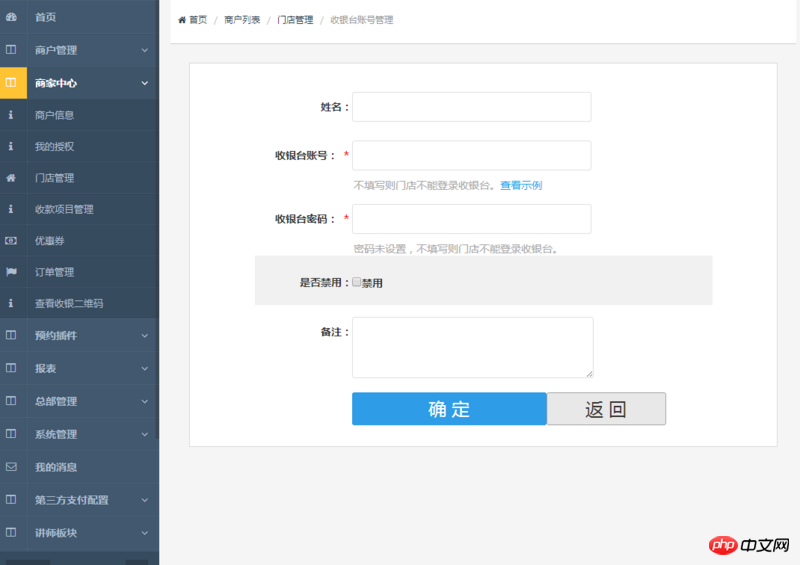
Task: Click the 收银台账号管理 breadcrumb text
Action: click(362, 20)
